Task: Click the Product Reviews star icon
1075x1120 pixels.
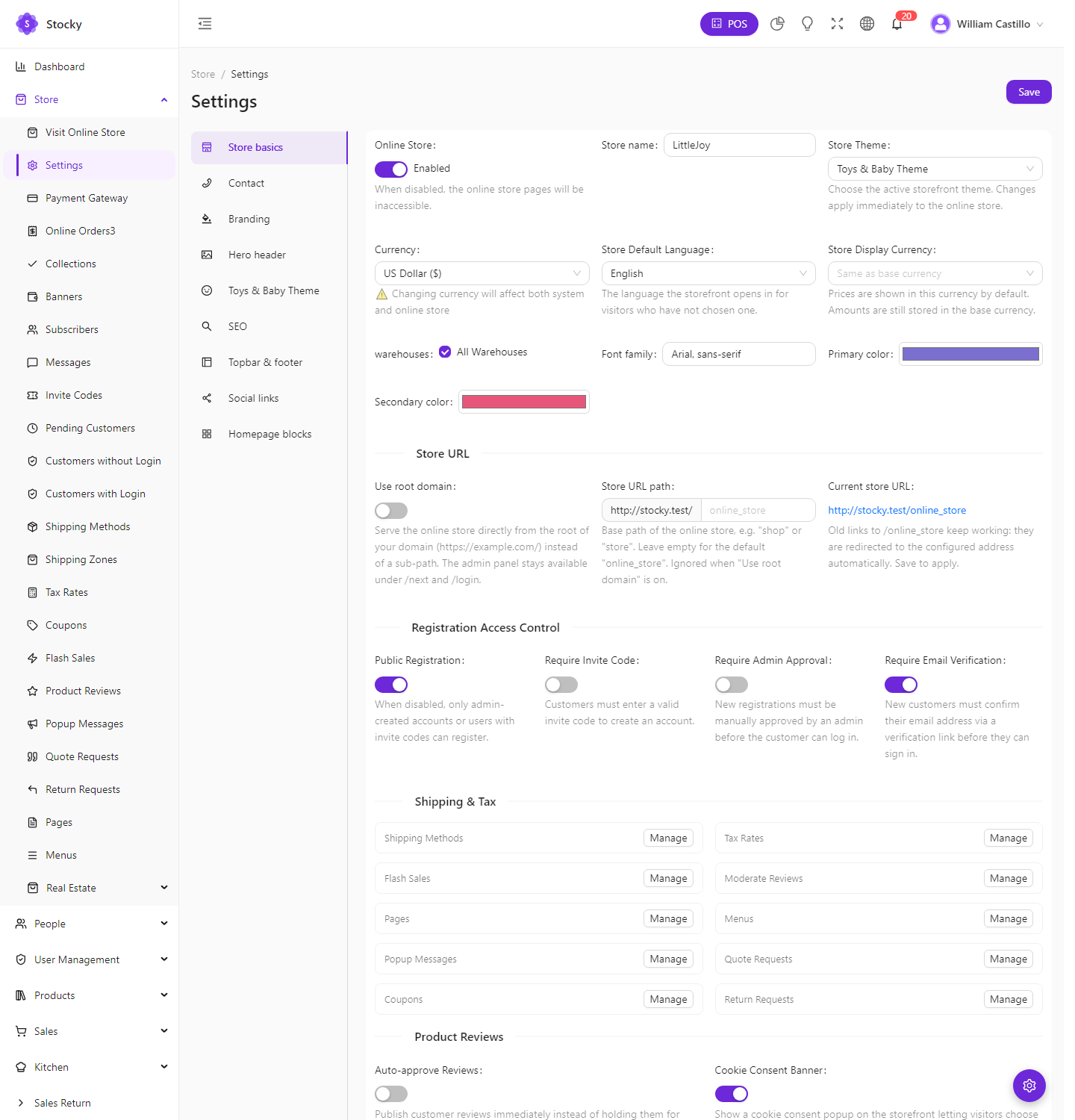Action: 32,691
